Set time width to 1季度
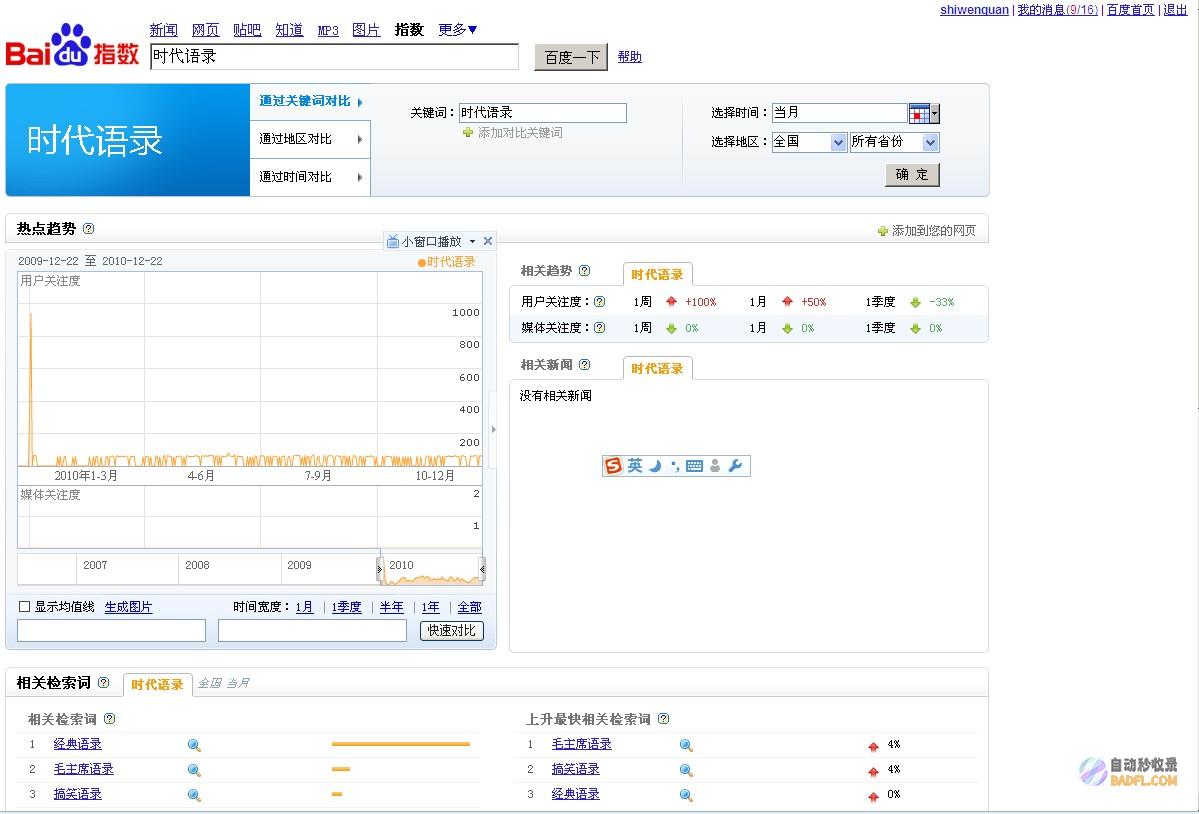Image resolution: width=1199 pixels, height=814 pixels. pyautogui.click(x=346, y=607)
